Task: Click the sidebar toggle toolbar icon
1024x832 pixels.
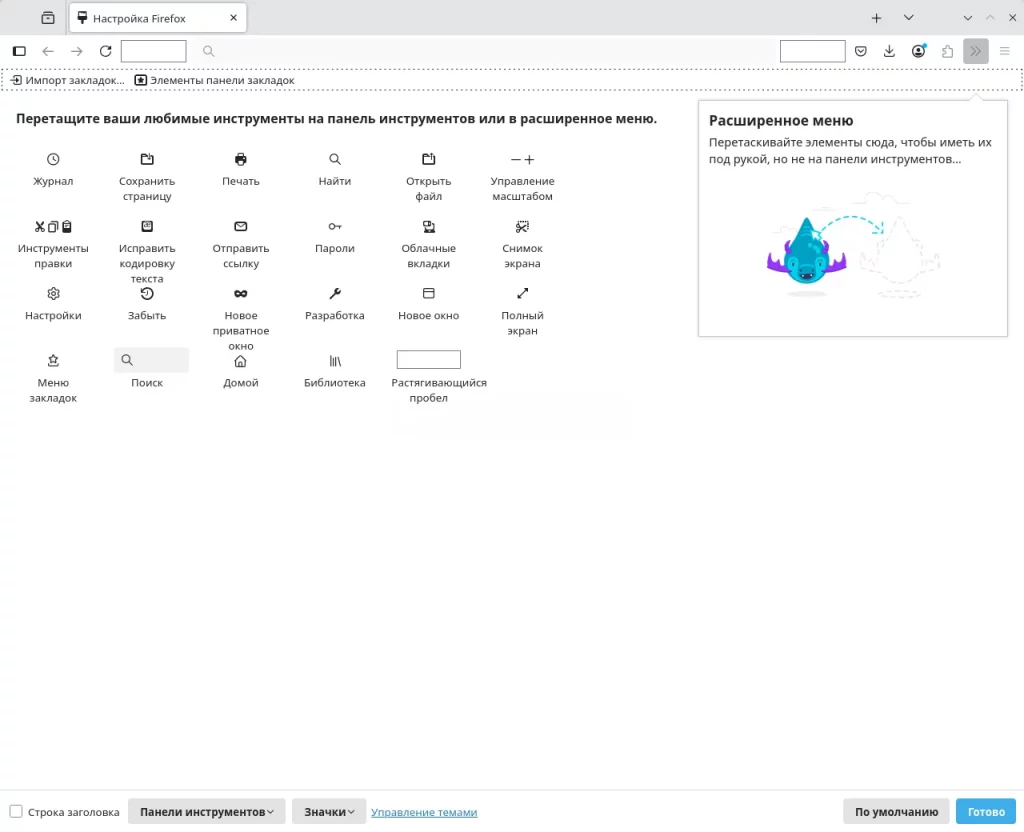Action: (19, 51)
